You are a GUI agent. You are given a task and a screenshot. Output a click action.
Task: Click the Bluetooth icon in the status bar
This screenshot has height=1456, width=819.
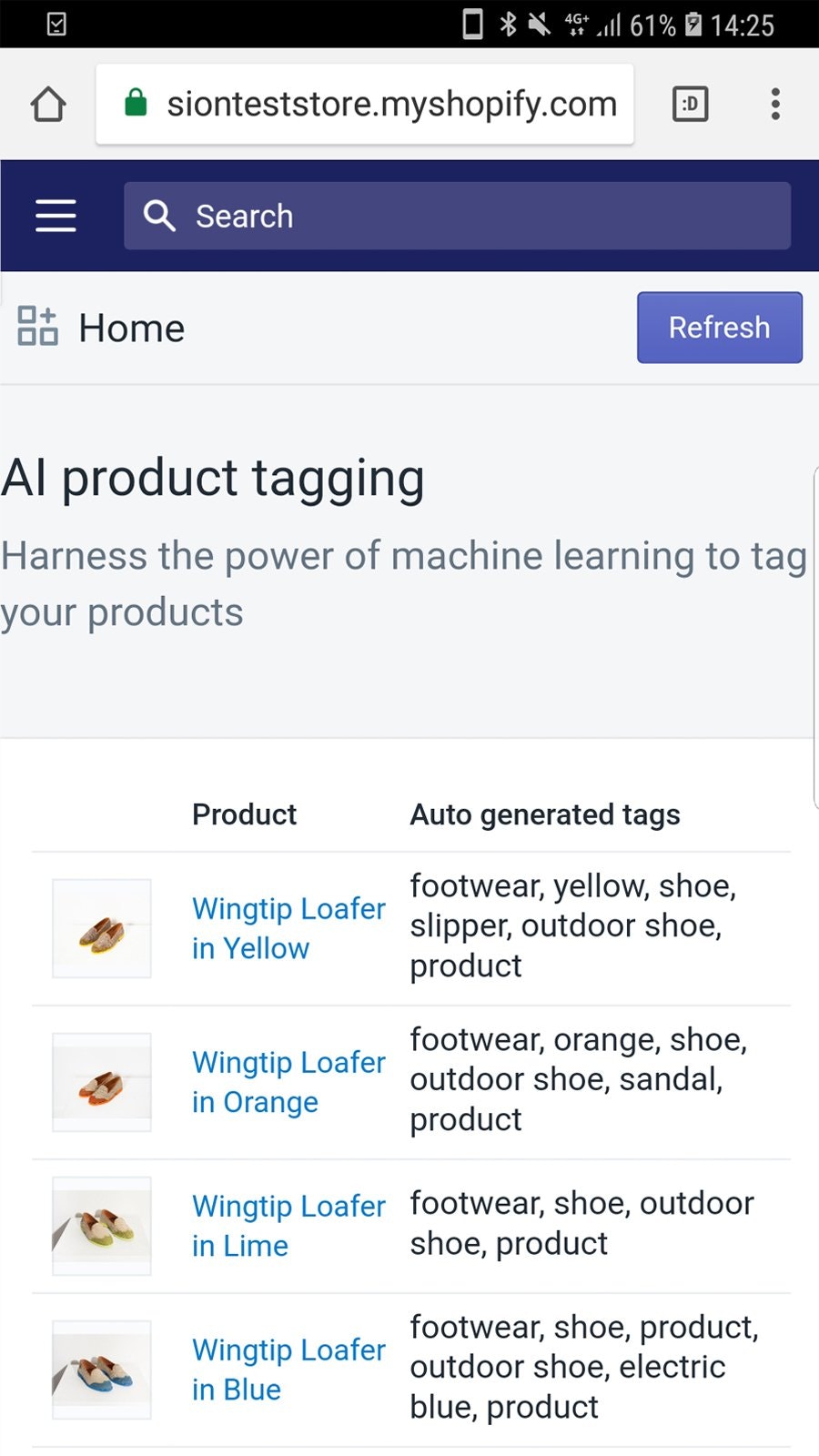coord(508,24)
